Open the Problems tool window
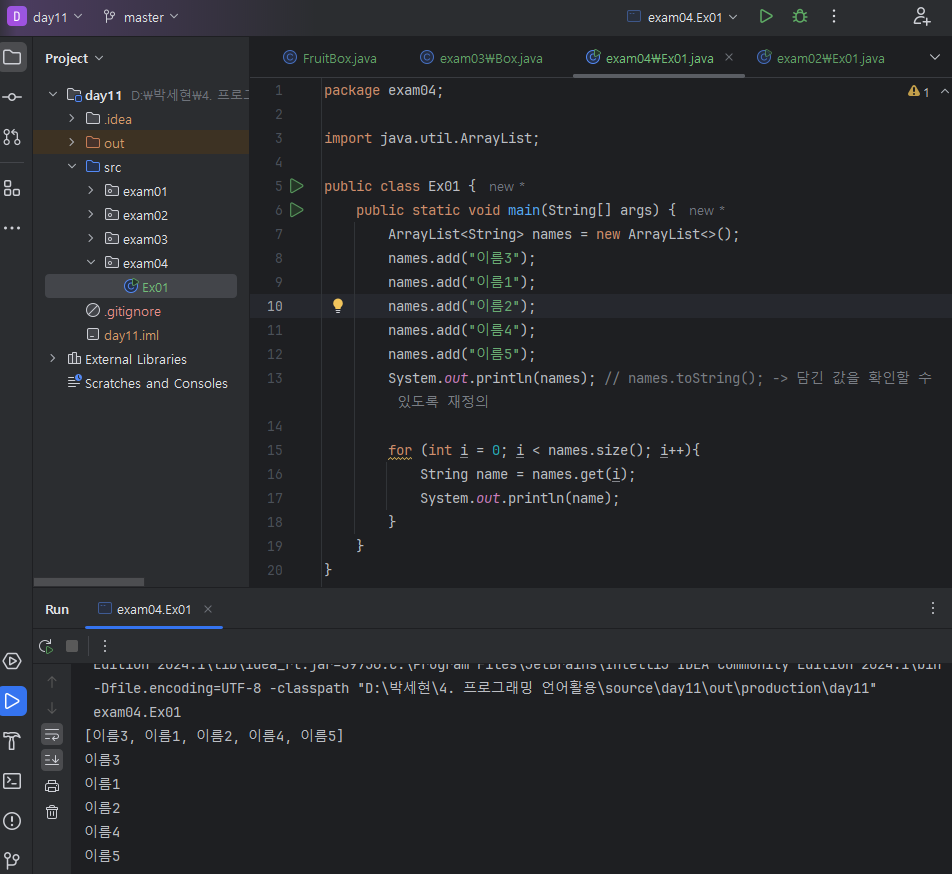Screen dimensions: 952x874 tap(13, 821)
